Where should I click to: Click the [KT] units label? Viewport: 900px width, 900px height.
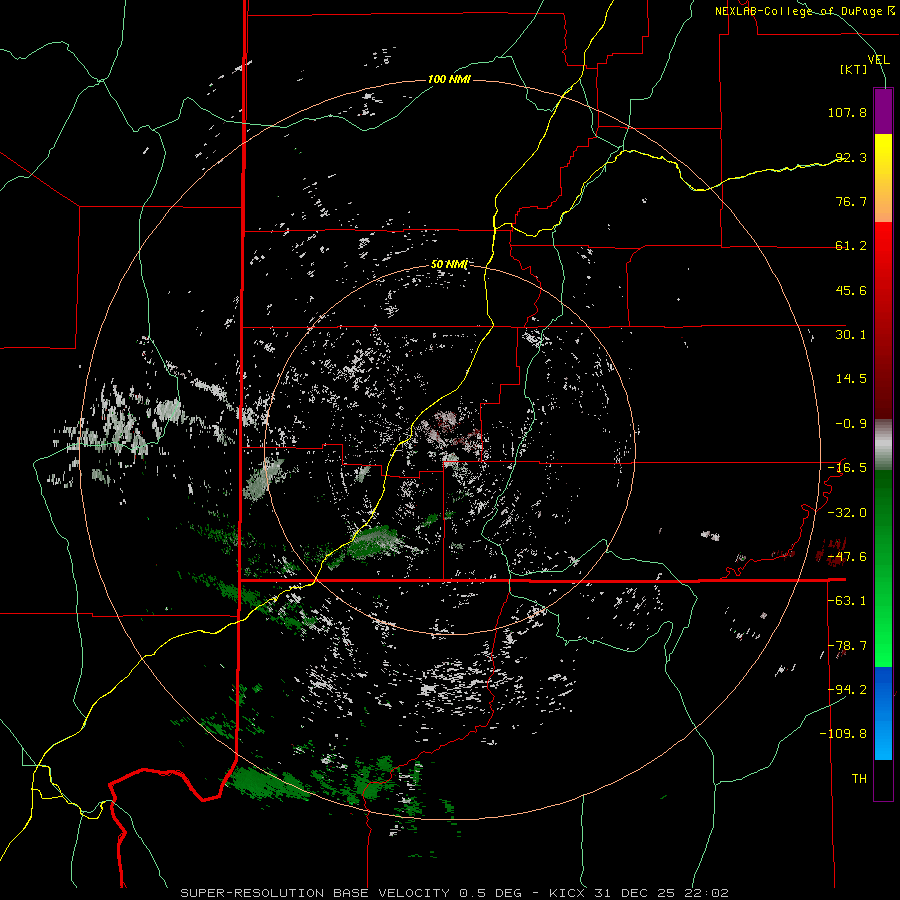pos(854,69)
